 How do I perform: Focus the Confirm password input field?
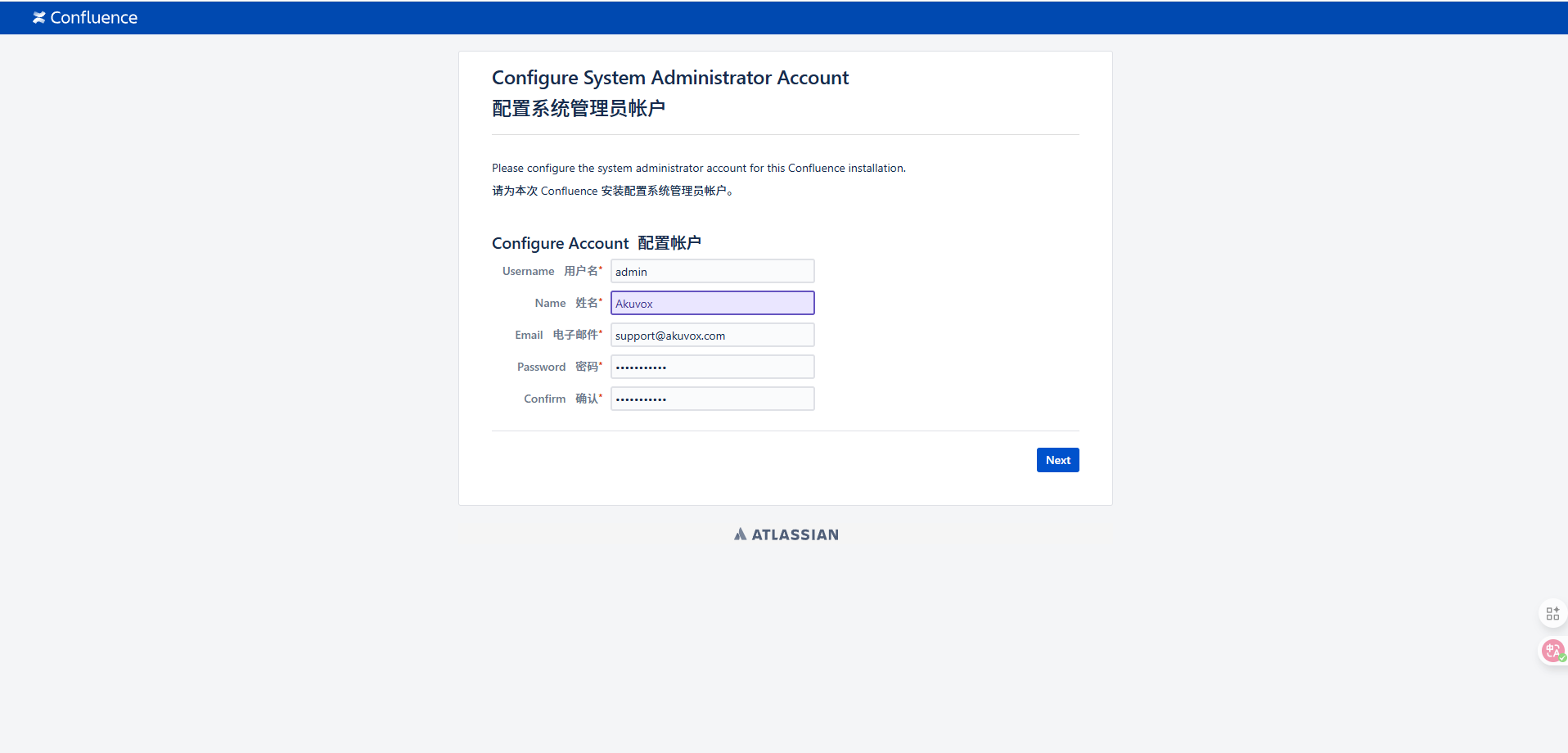point(712,399)
